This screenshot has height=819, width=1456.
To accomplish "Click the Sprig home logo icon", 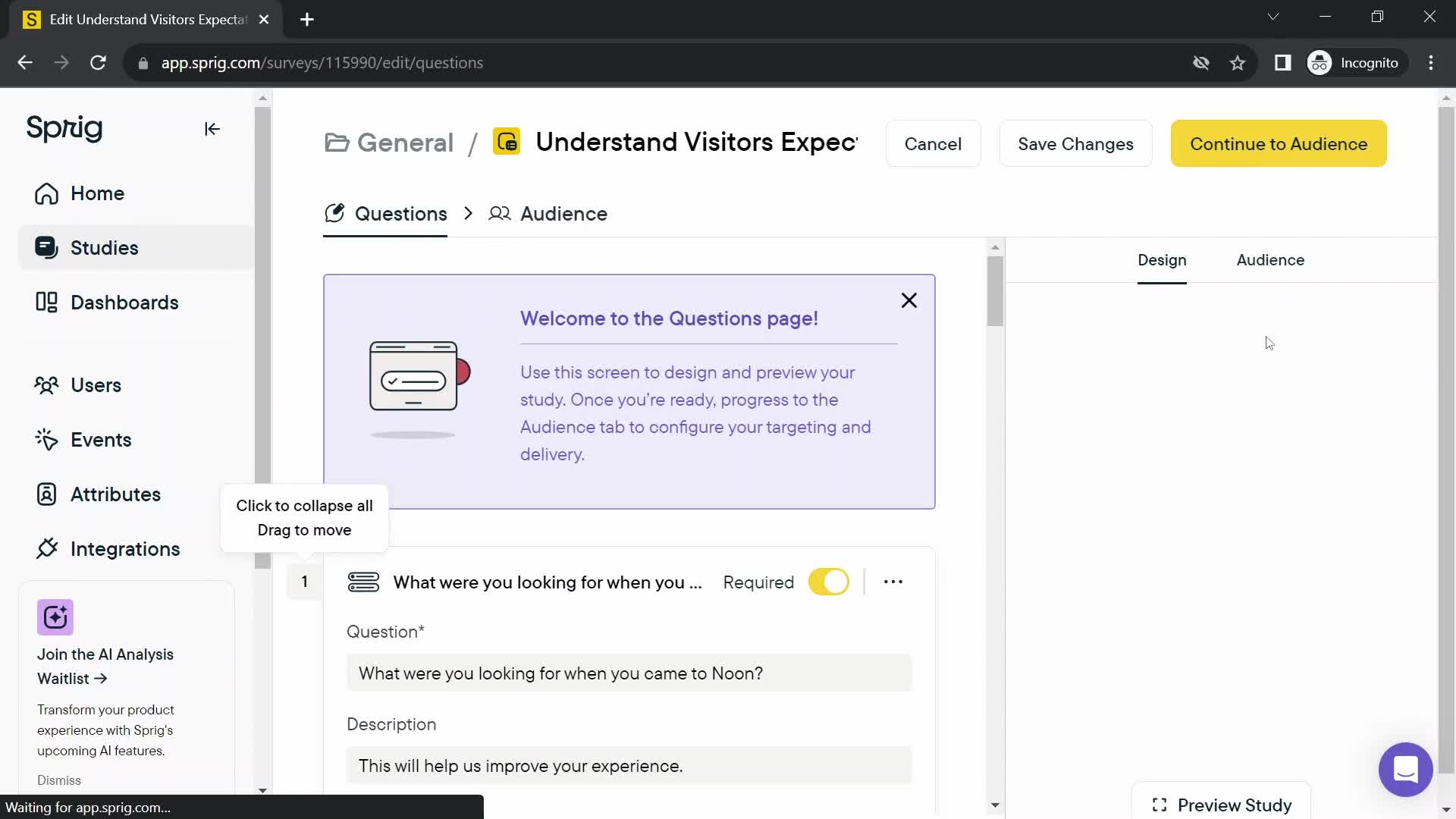I will click(63, 128).
